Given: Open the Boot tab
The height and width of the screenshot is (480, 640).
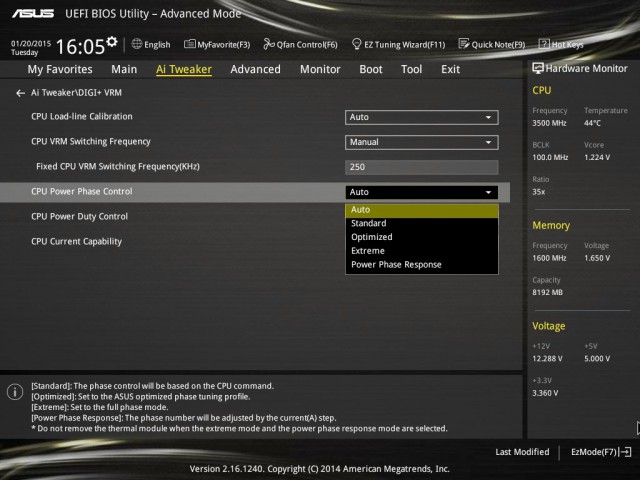Looking at the screenshot, I should pyautogui.click(x=371, y=69).
